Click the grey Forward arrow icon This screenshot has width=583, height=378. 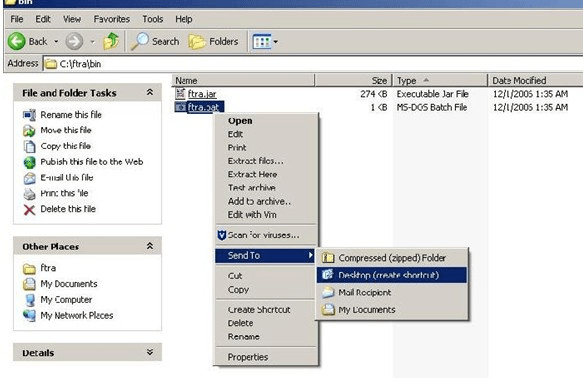(x=74, y=41)
